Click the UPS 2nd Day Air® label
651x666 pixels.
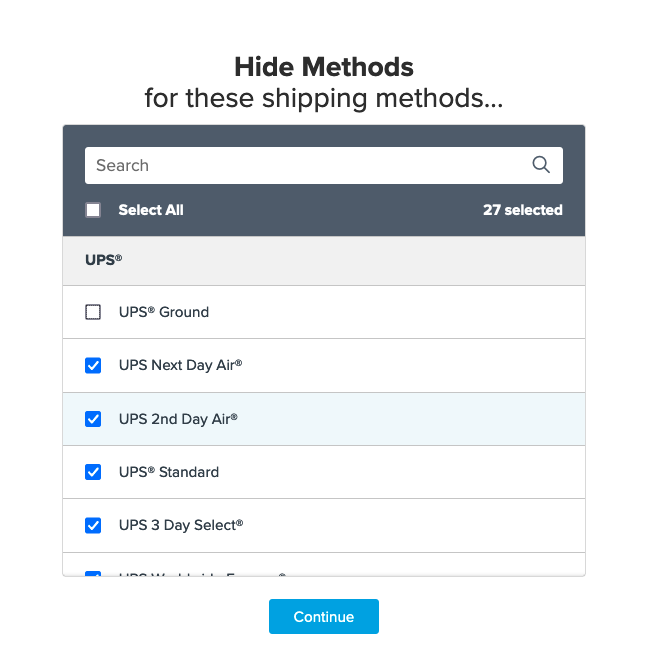(x=178, y=419)
